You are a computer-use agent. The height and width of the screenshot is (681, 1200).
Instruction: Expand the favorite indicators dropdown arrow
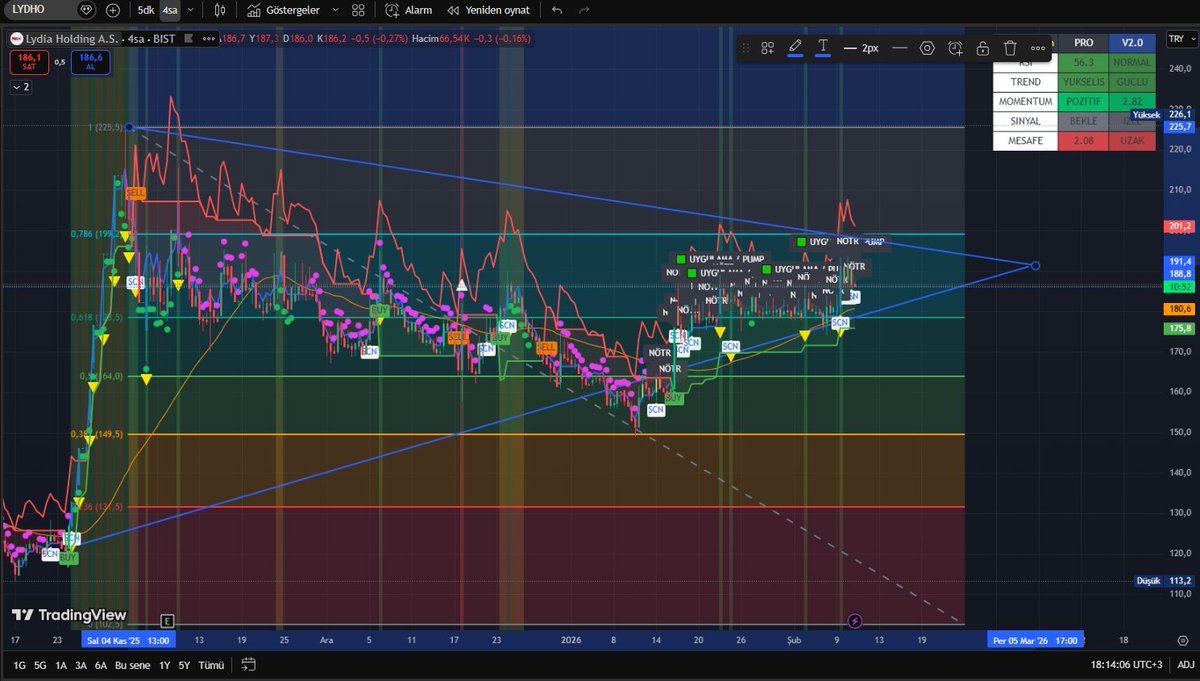coord(335,10)
